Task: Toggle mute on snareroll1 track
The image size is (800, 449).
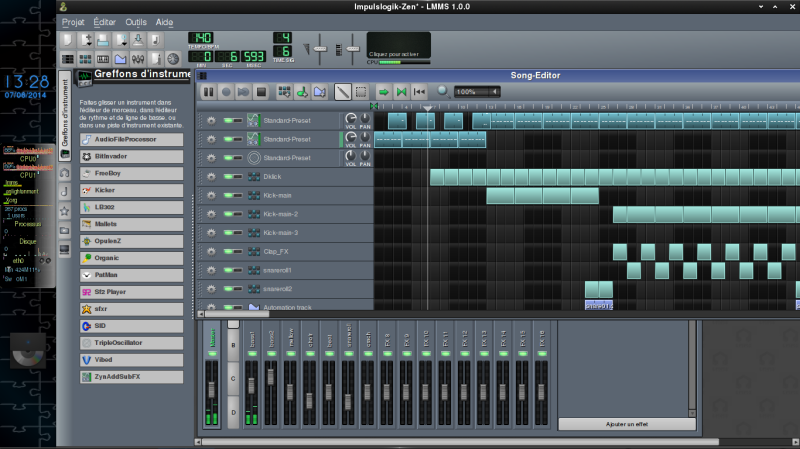Action: 228,271
